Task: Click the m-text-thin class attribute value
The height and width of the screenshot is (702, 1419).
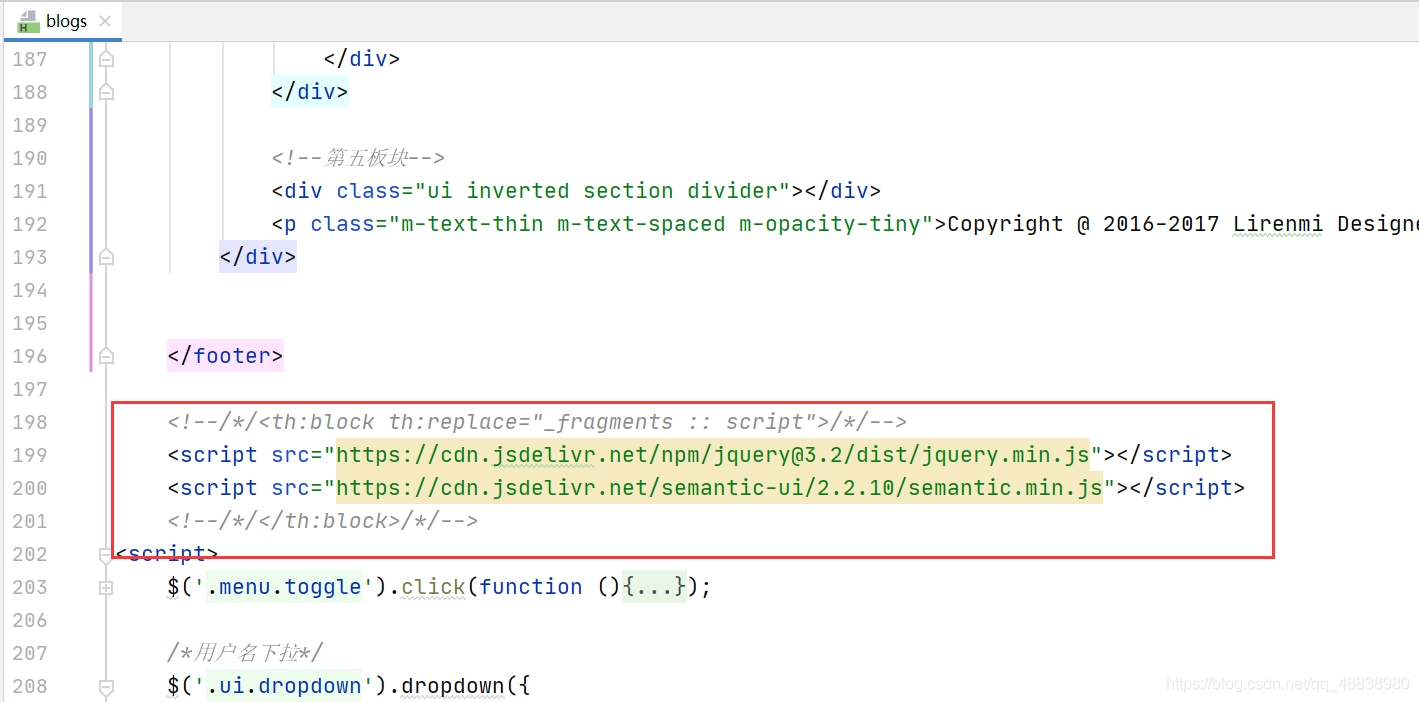Action: click(x=661, y=224)
